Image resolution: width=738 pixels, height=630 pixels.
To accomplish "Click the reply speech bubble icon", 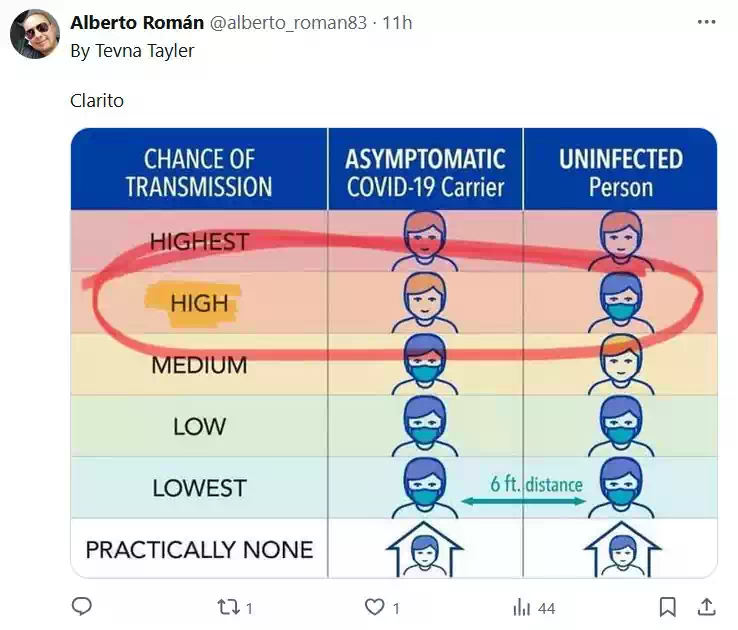I will (x=83, y=606).
